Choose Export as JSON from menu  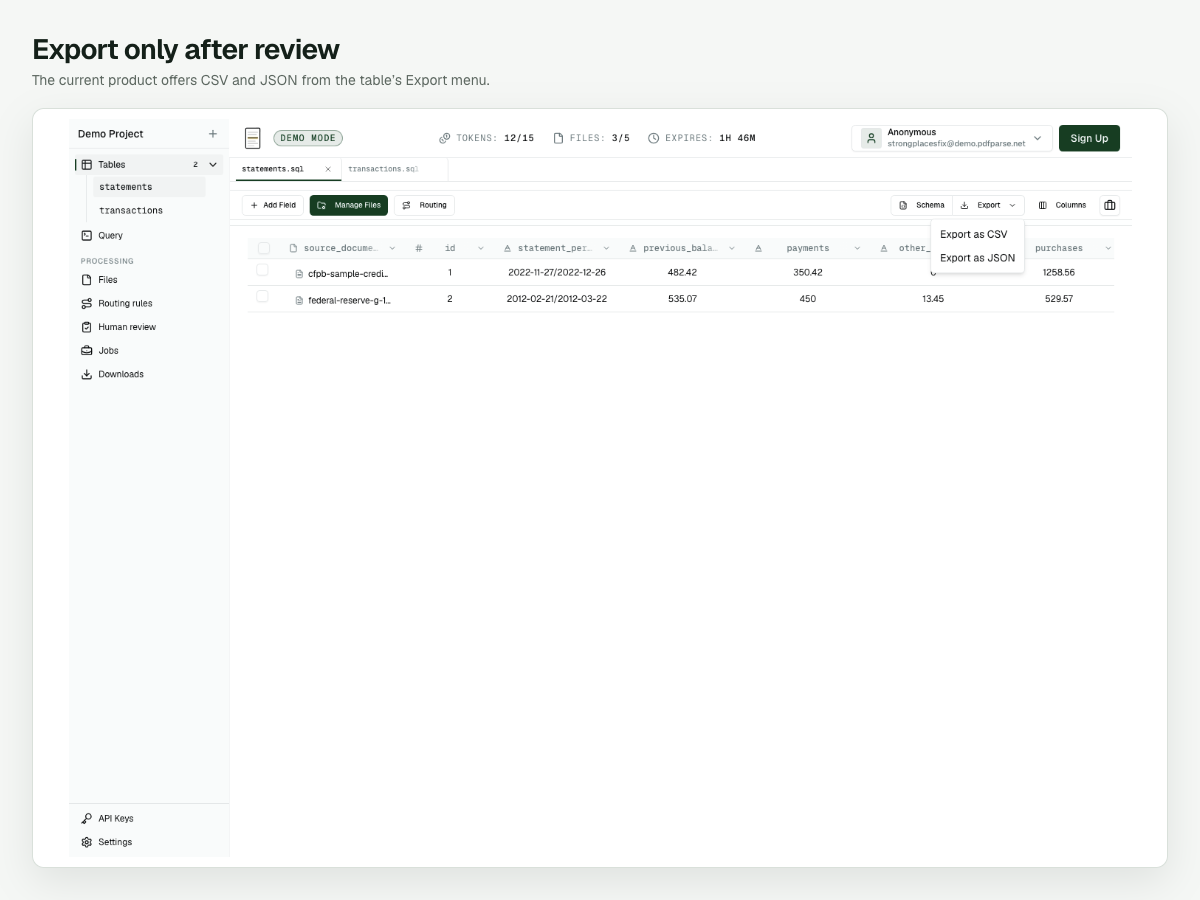point(977,258)
